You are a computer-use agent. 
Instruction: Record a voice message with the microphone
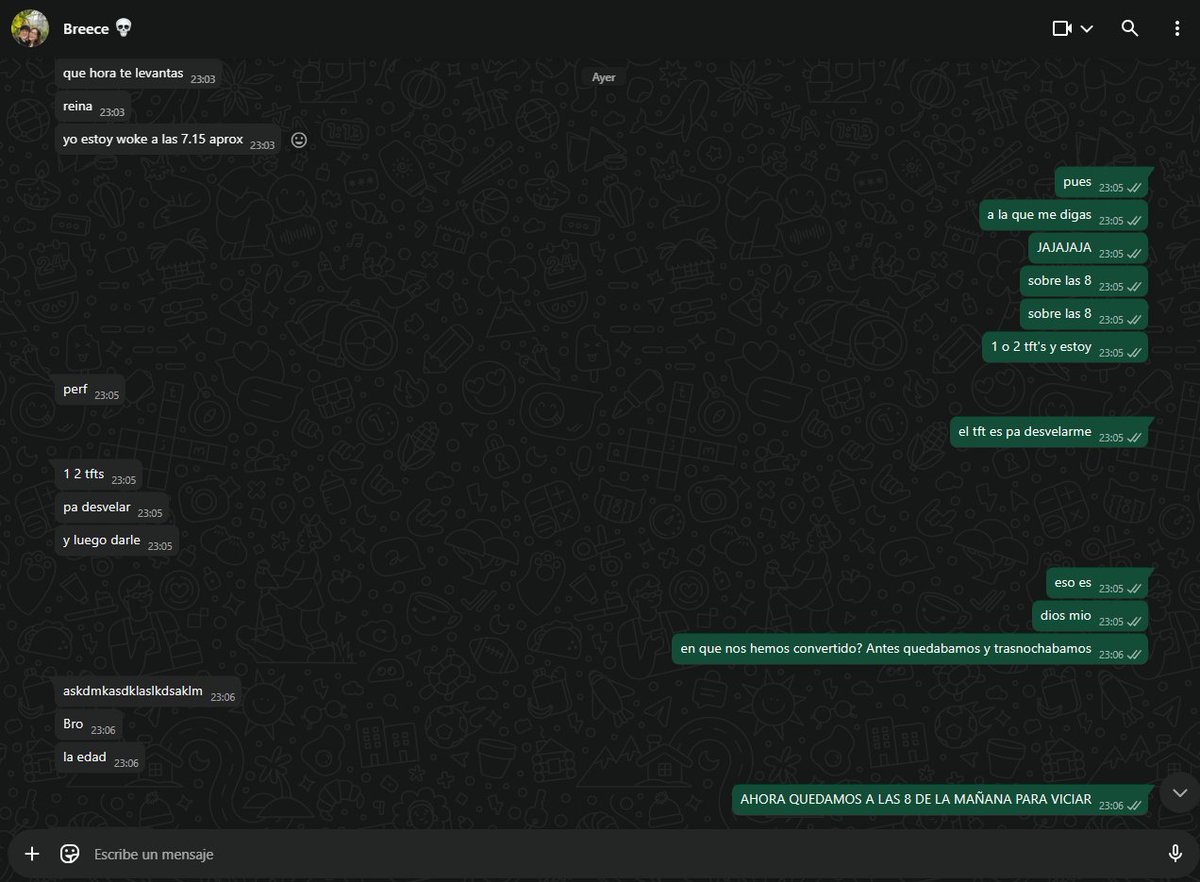[x=1176, y=854]
